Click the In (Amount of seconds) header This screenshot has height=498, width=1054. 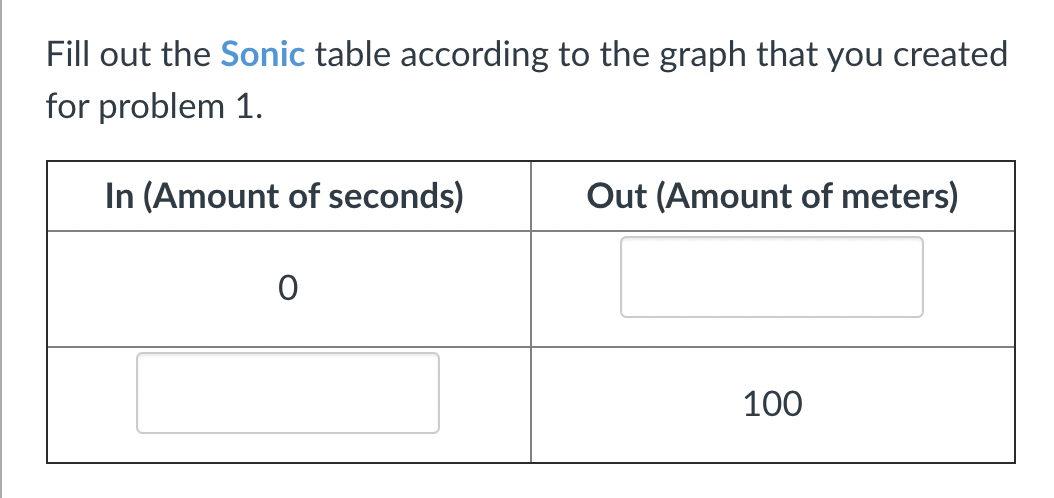click(284, 196)
